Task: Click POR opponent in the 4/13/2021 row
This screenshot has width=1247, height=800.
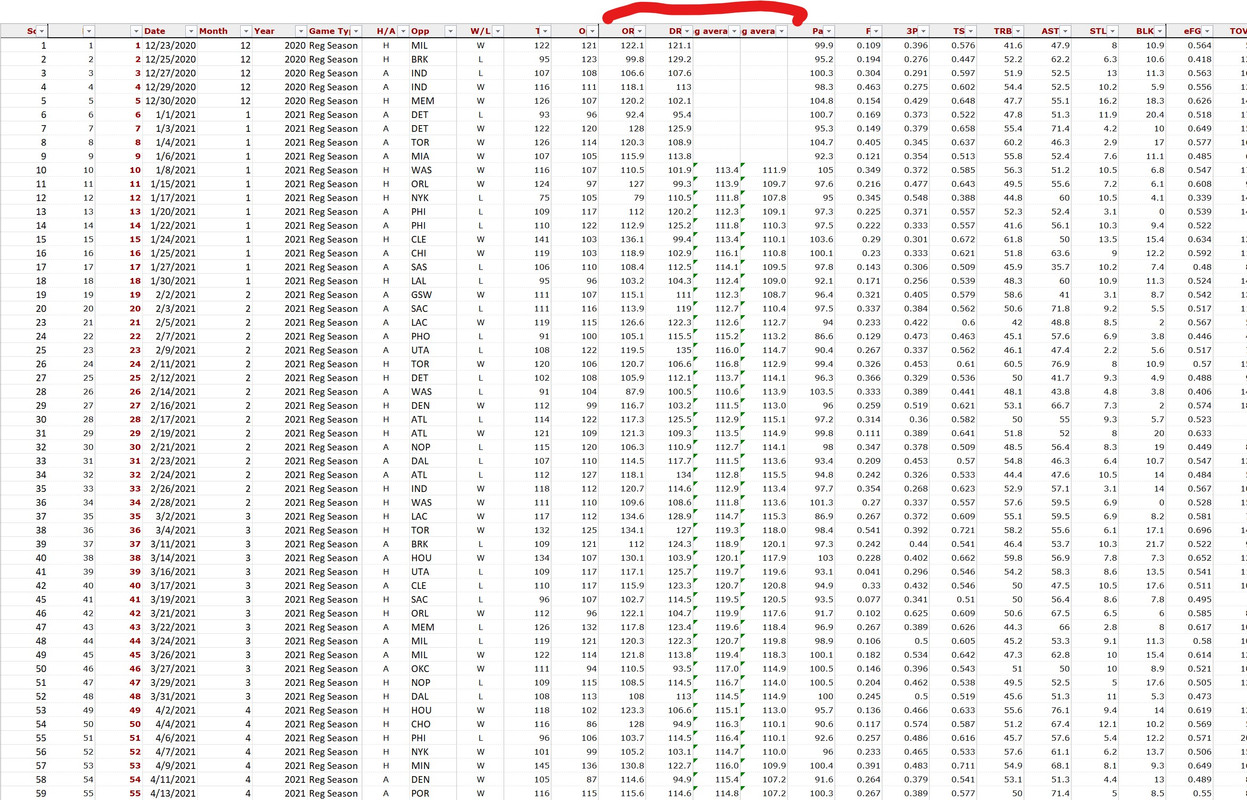Action: [433, 794]
